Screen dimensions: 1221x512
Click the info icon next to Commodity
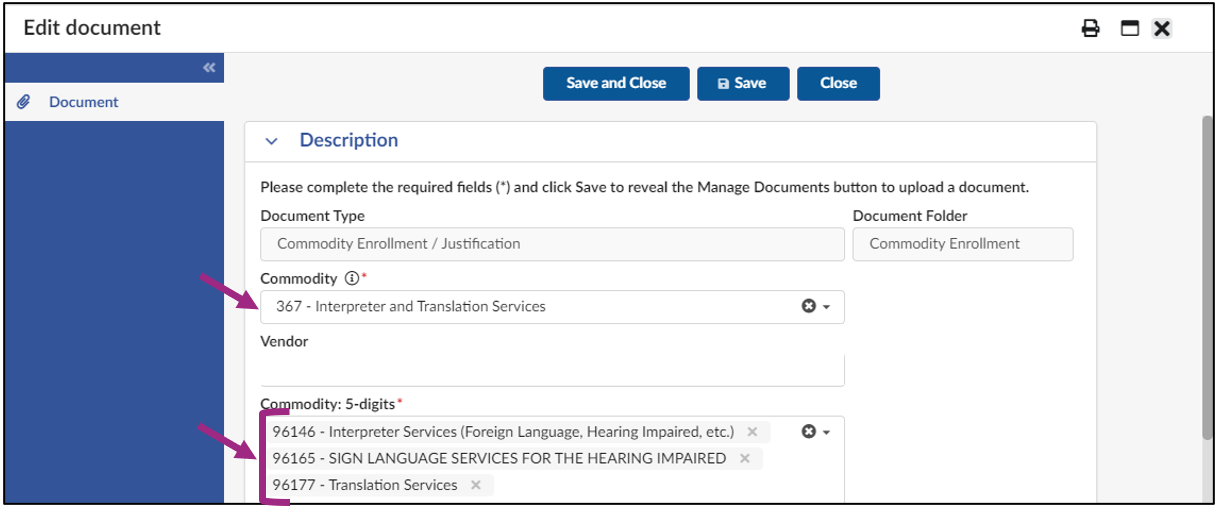tap(351, 279)
